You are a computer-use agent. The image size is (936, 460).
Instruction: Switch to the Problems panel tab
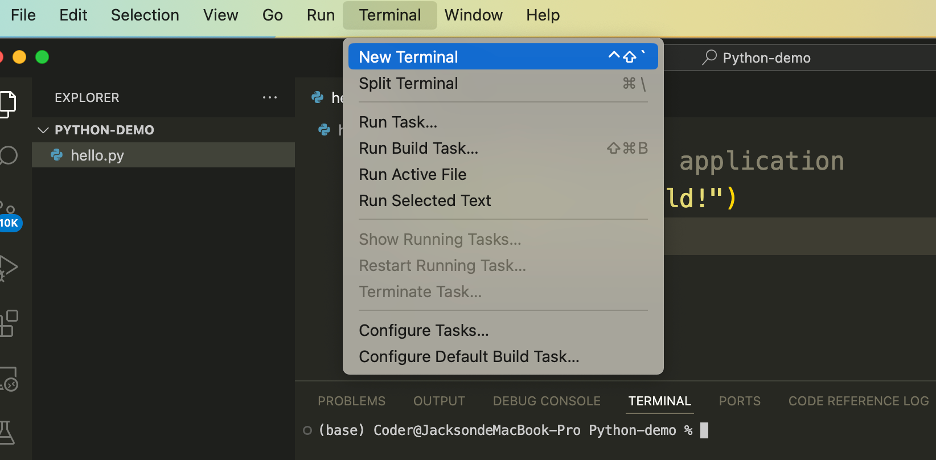351,401
